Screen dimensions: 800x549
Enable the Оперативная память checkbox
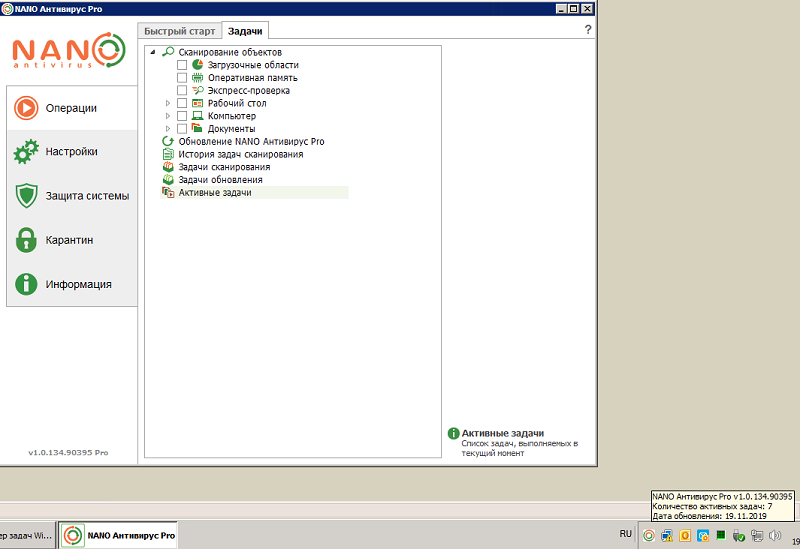click(x=182, y=78)
